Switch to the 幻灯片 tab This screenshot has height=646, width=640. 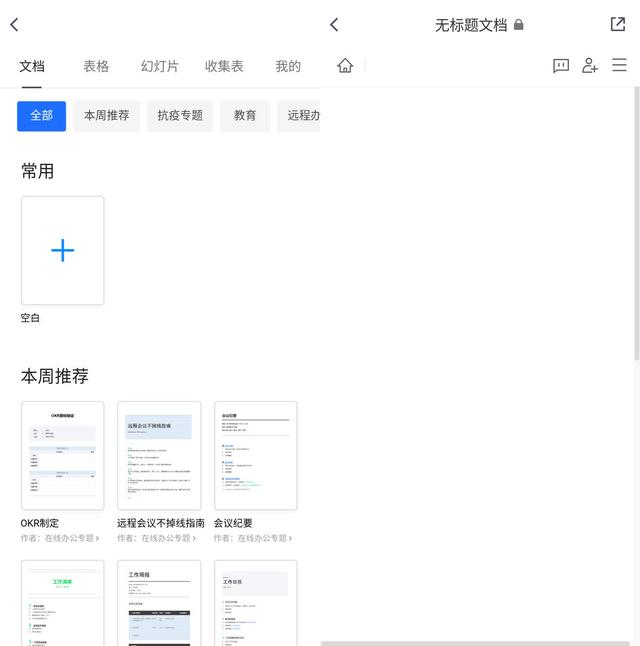159,66
